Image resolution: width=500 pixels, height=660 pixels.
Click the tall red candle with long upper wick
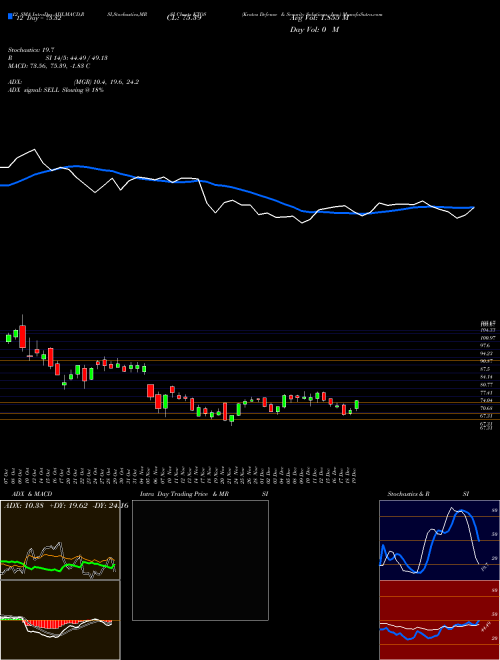[x=22, y=334]
